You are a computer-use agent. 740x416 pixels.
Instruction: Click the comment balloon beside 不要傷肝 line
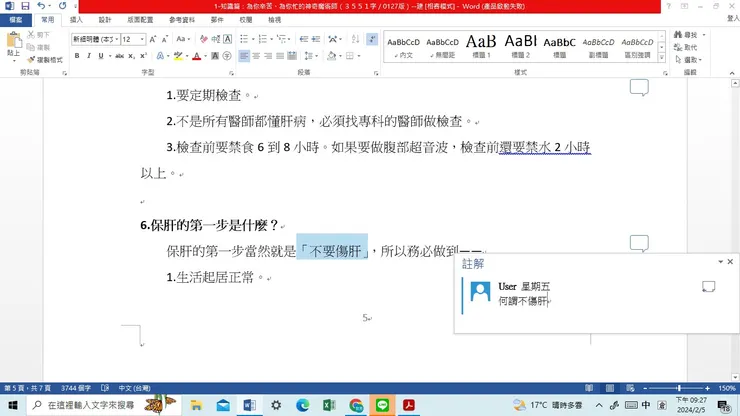[x=639, y=243]
